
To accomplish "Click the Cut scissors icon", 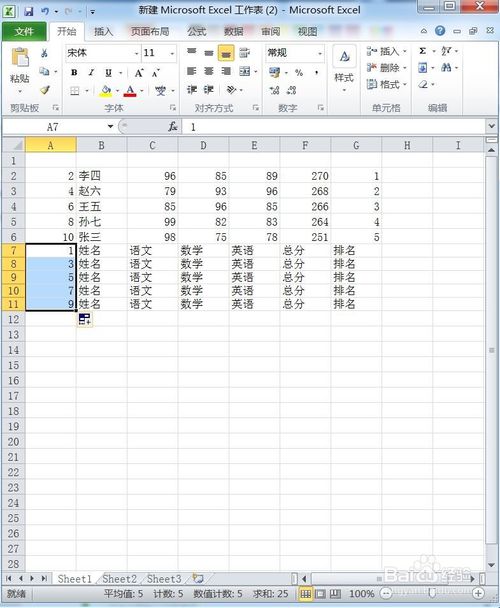I will pyautogui.click(x=45, y=53).
